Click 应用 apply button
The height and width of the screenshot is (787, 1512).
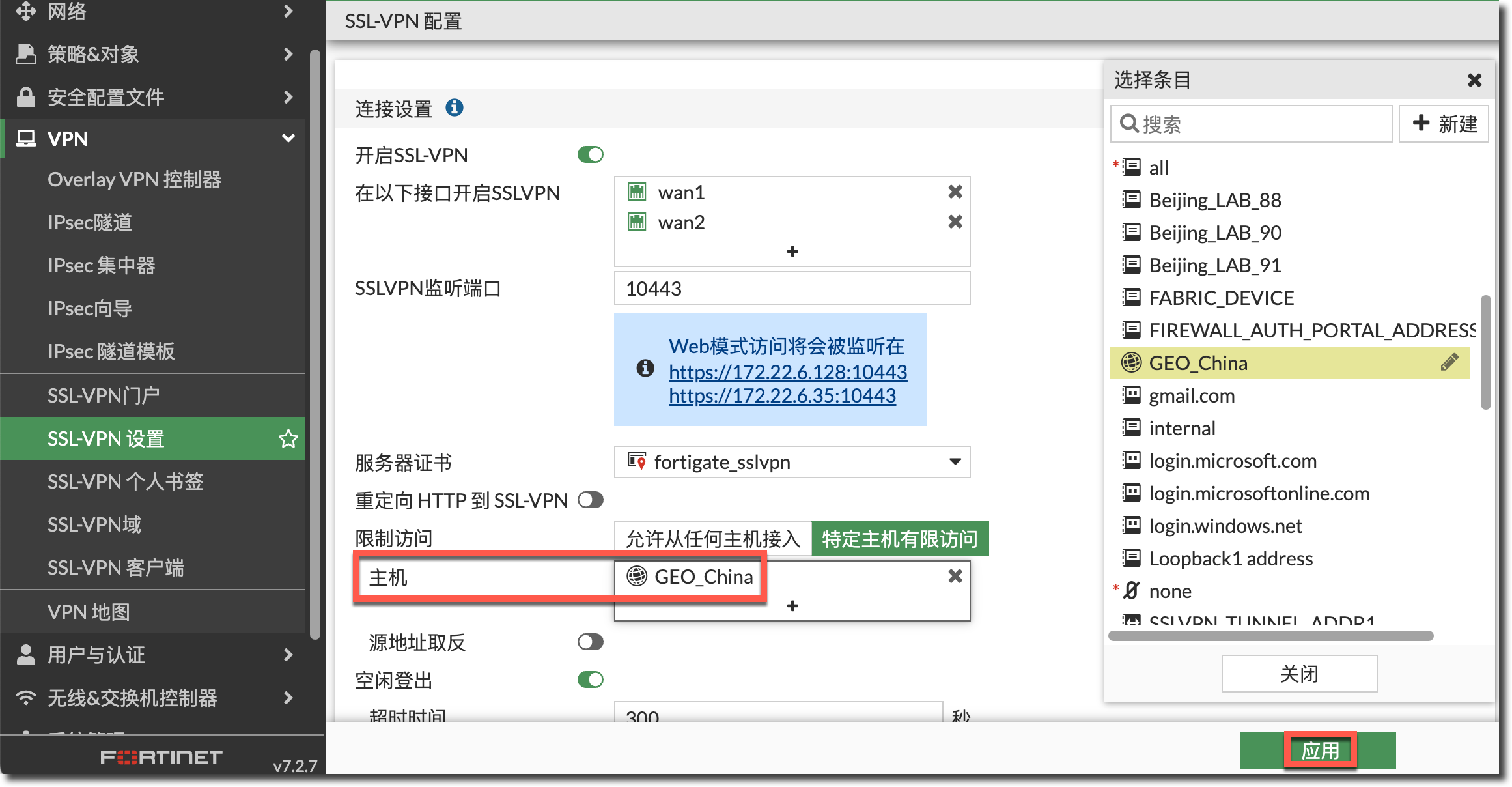(1319, 751)
